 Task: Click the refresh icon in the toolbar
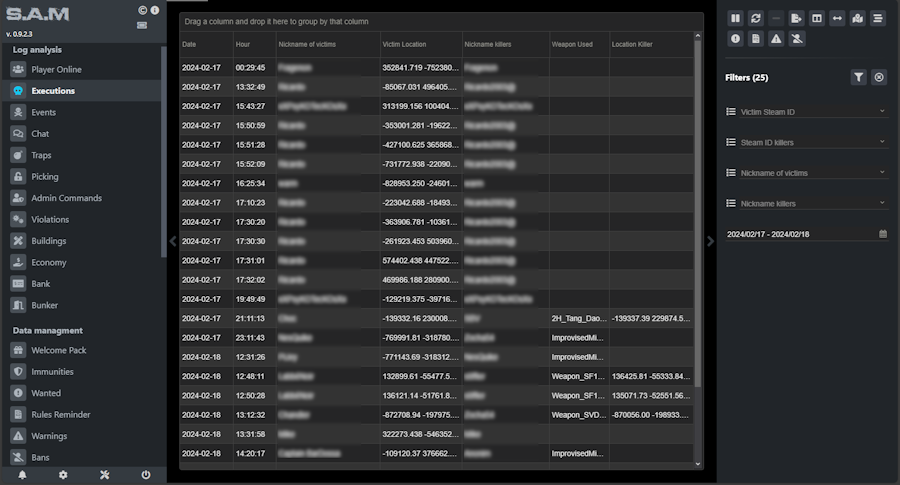tap(756, 18)
